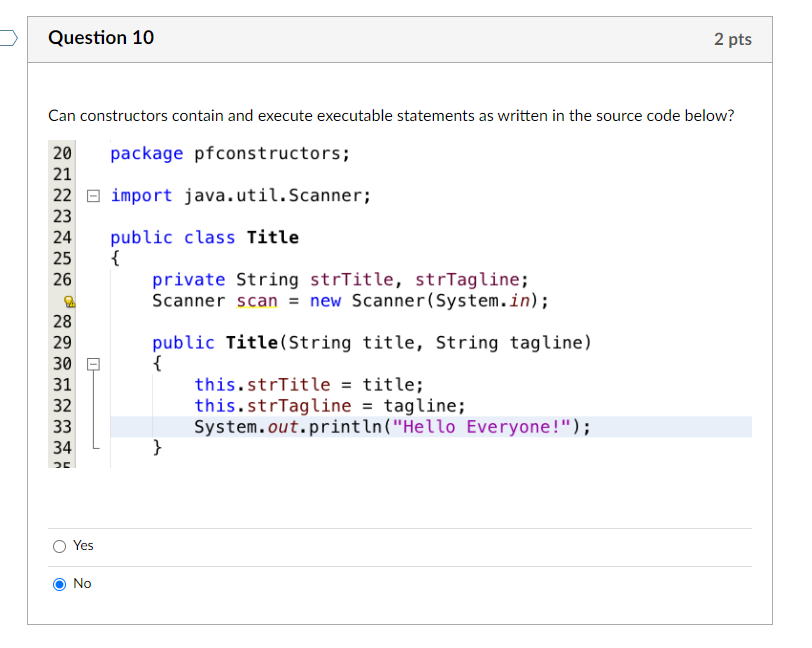Select the Yes radio button
The image size is (812, 648).
[x=60, y=546]
